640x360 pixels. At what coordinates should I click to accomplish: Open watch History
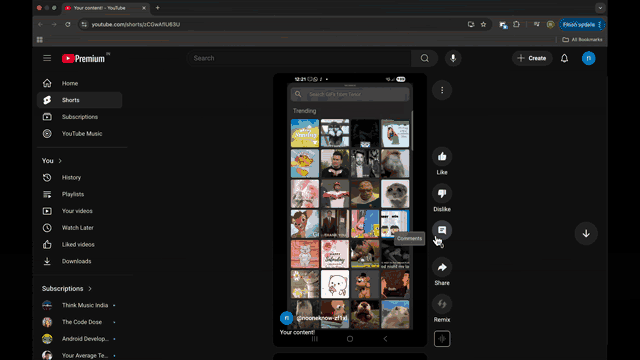pyautogui.click(x=80, y=178)
